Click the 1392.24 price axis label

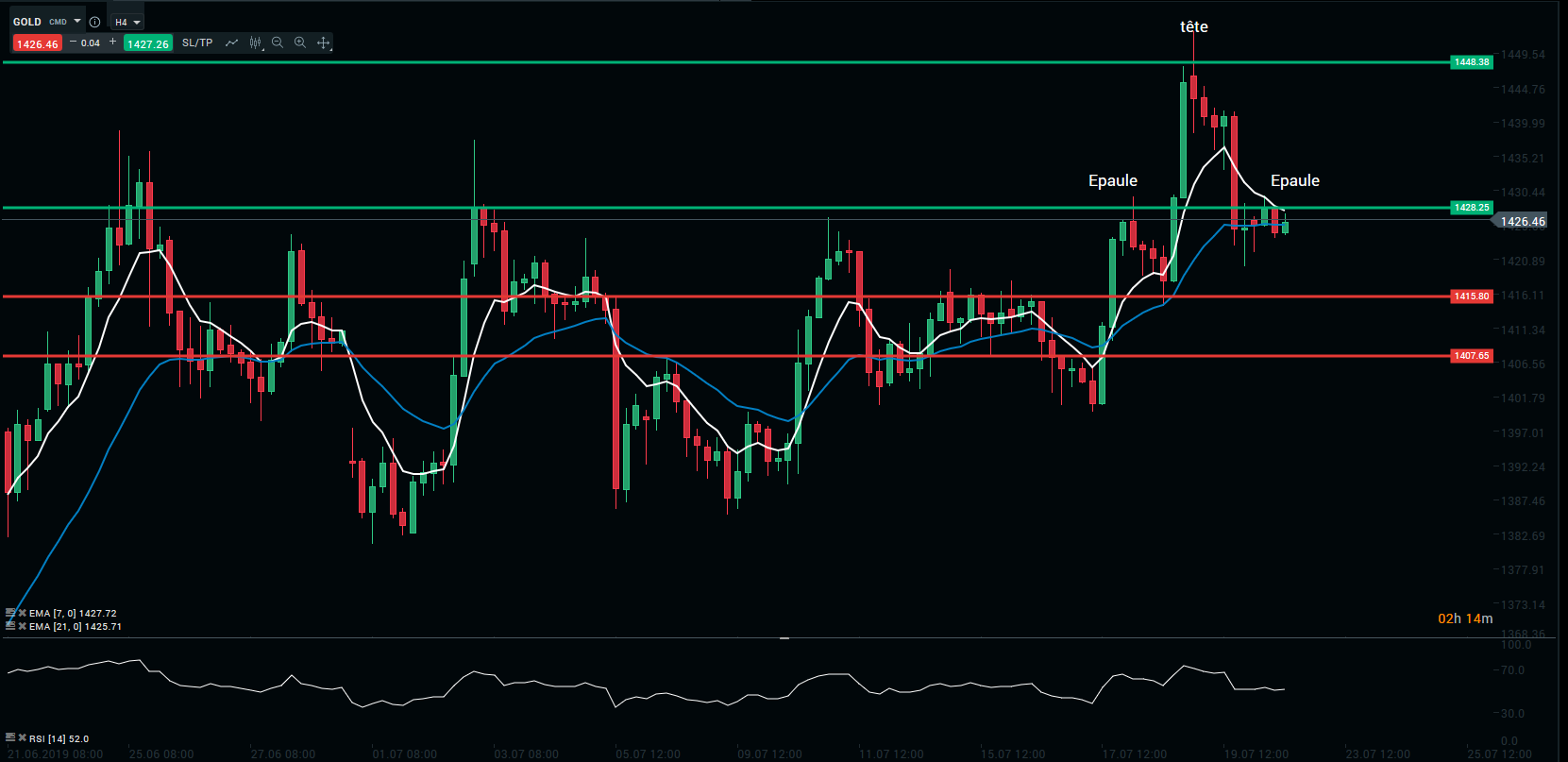pos(1523,467)
